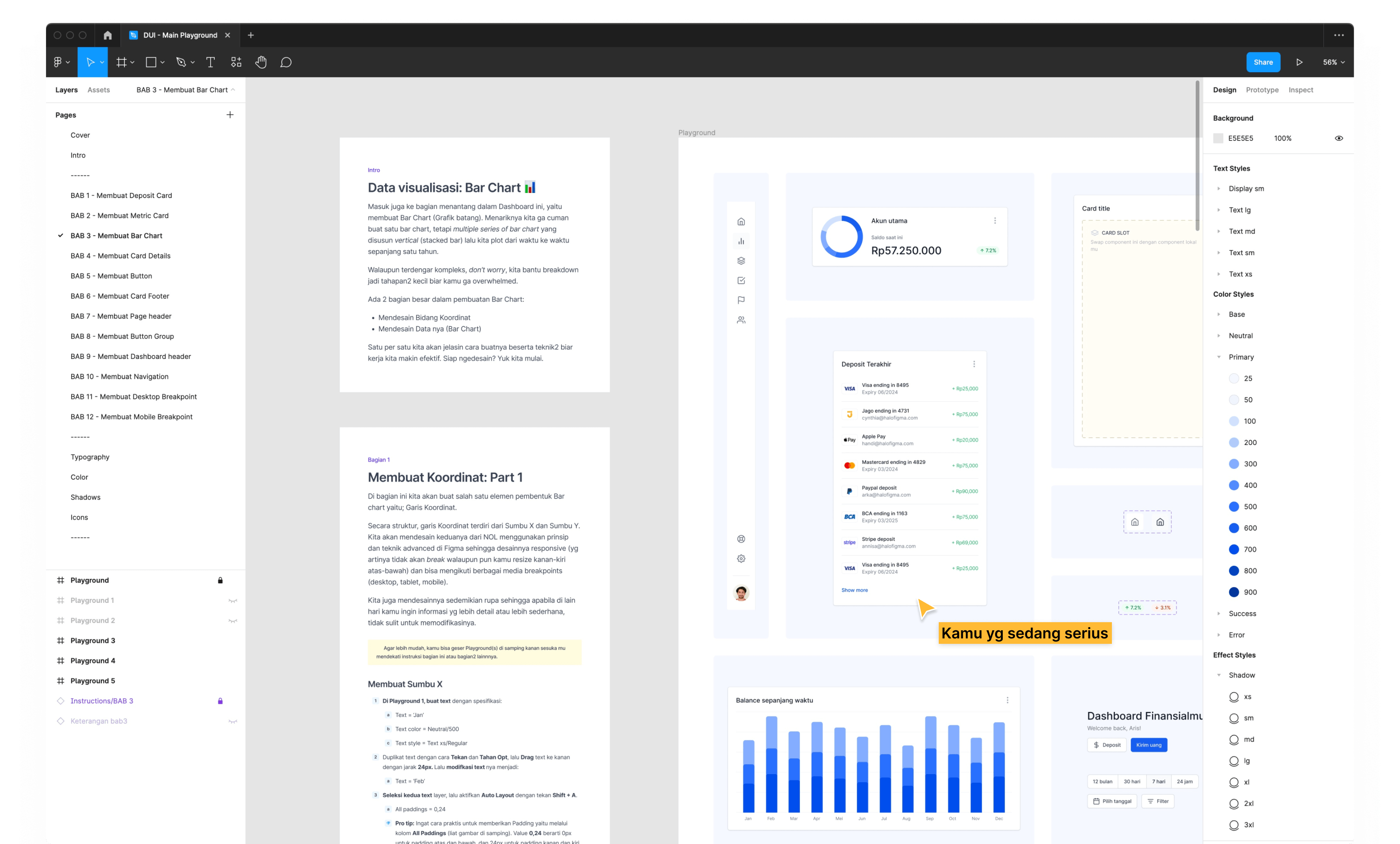Click the Share button
Screen dimensions: 1400x844
coord(1263,62)
